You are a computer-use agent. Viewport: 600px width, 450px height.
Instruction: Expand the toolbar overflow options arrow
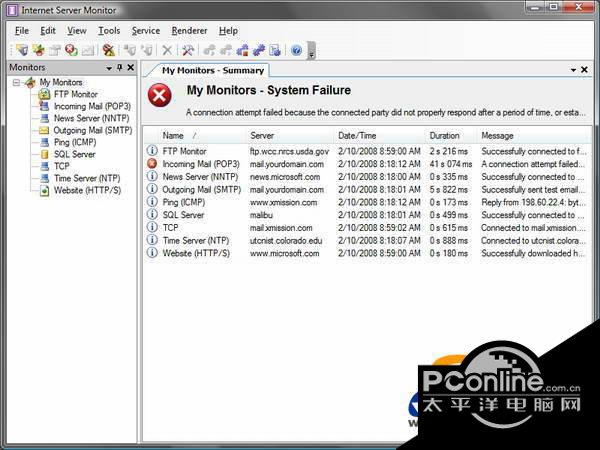311,51
